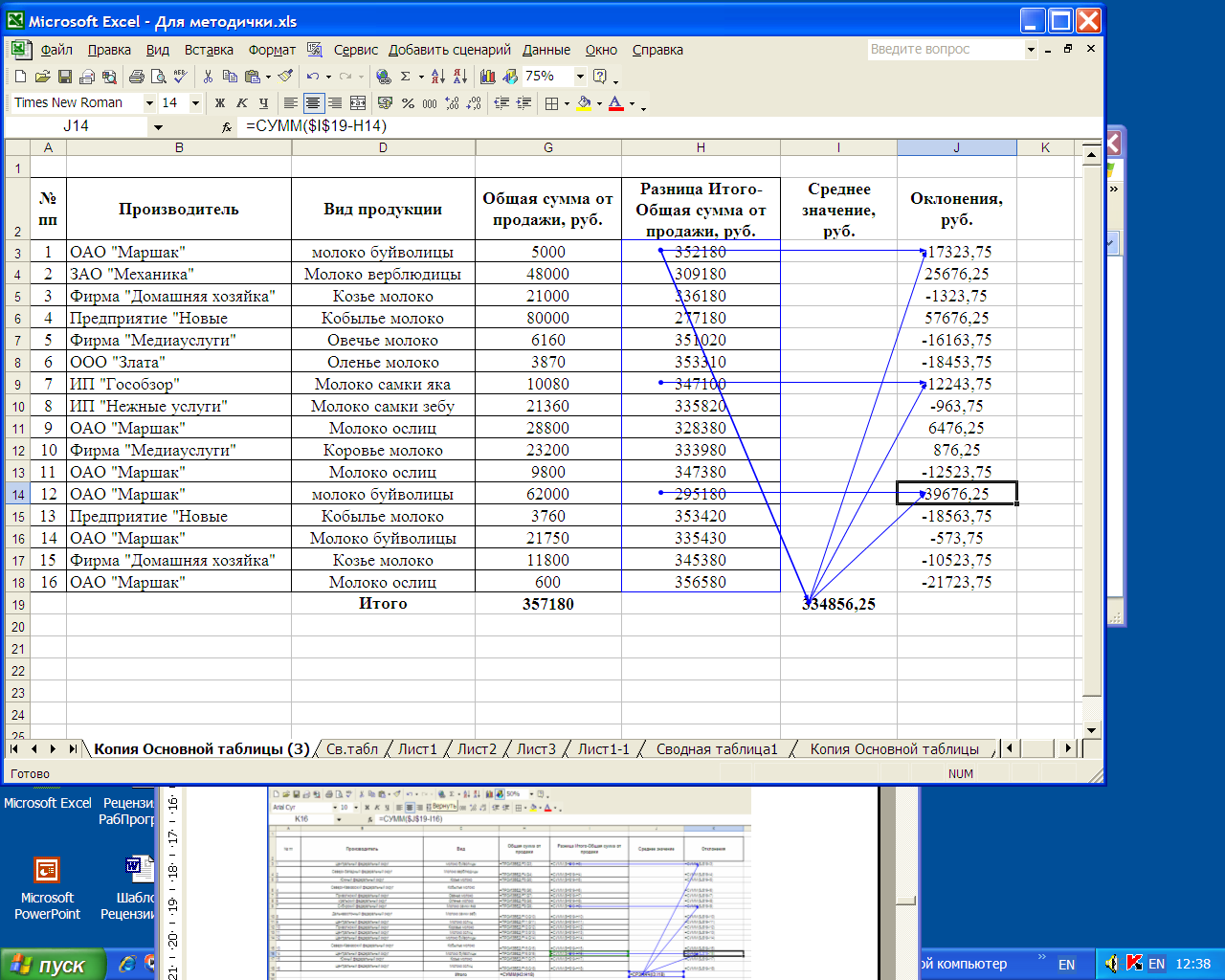Apply percent style format
This screenshot has height=980, width=1225.
408,102
